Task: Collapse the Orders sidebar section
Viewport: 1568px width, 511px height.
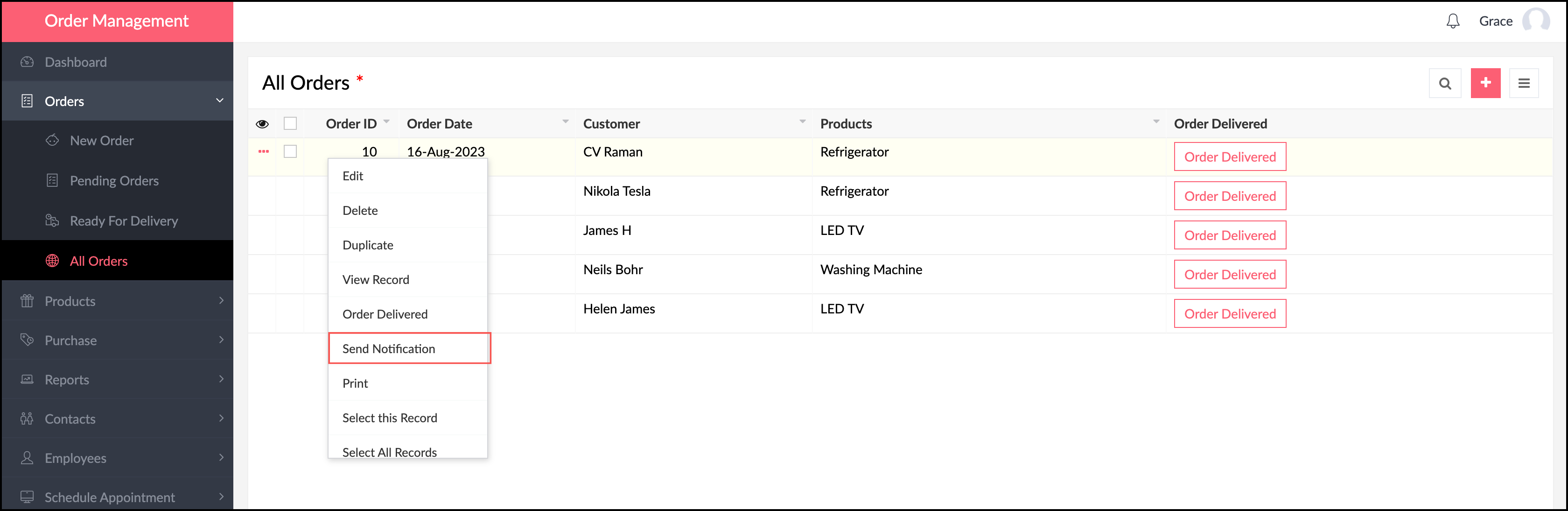Action: pyautogui.click(x=219, y=100)
